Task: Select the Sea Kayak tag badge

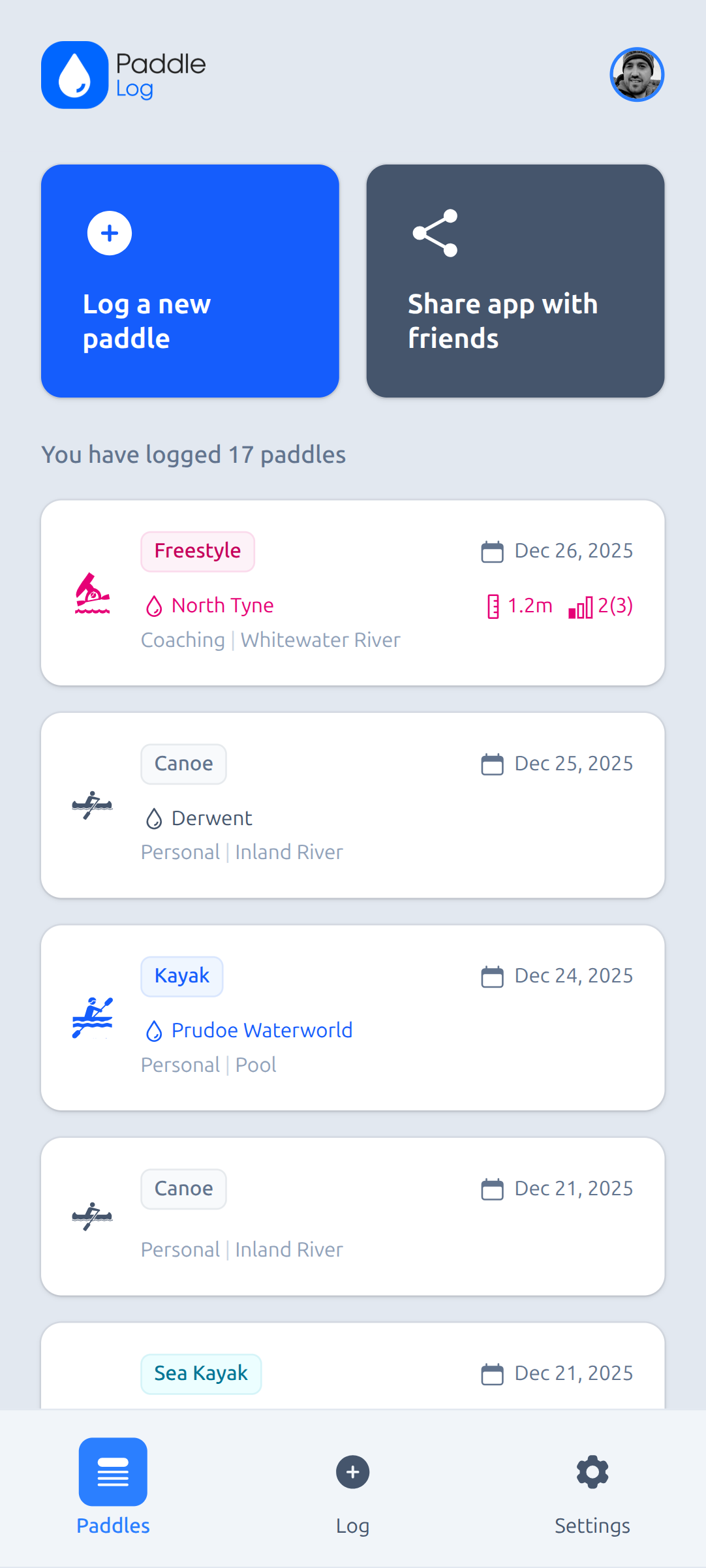Action: (x=201, y=1373)
